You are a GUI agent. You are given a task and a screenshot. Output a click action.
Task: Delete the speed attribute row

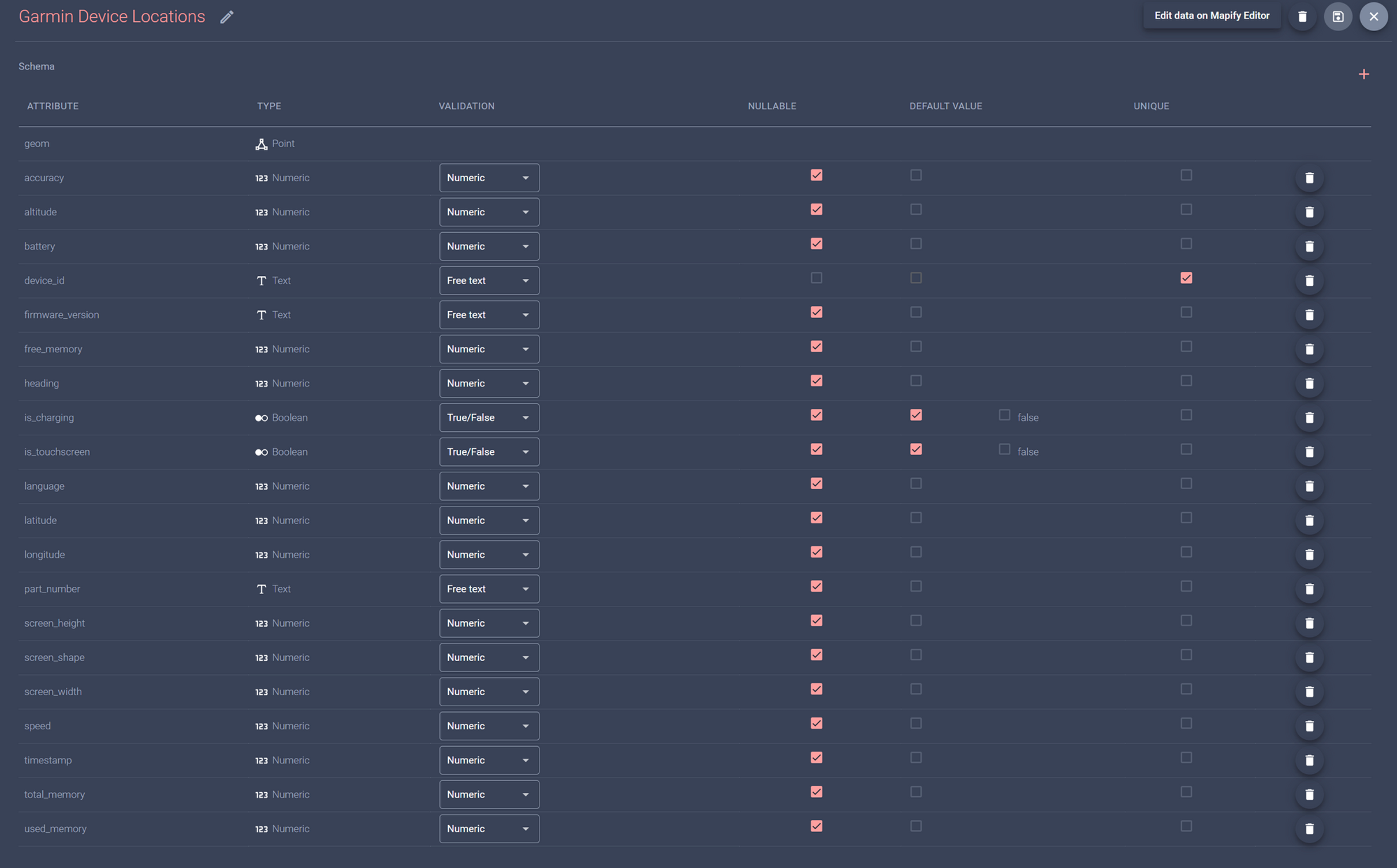[1309, 726]
